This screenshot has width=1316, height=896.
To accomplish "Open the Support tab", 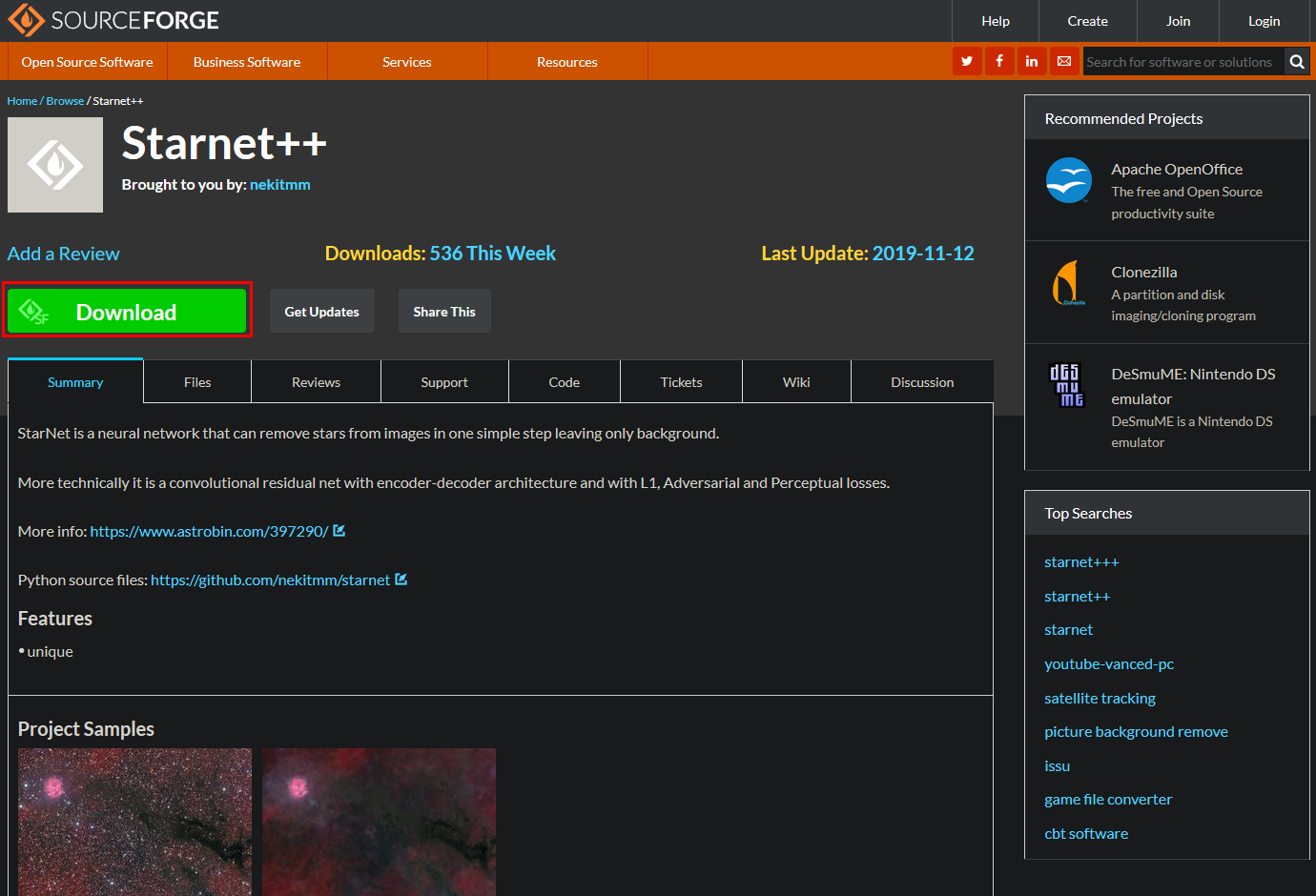I will (444, 382).
